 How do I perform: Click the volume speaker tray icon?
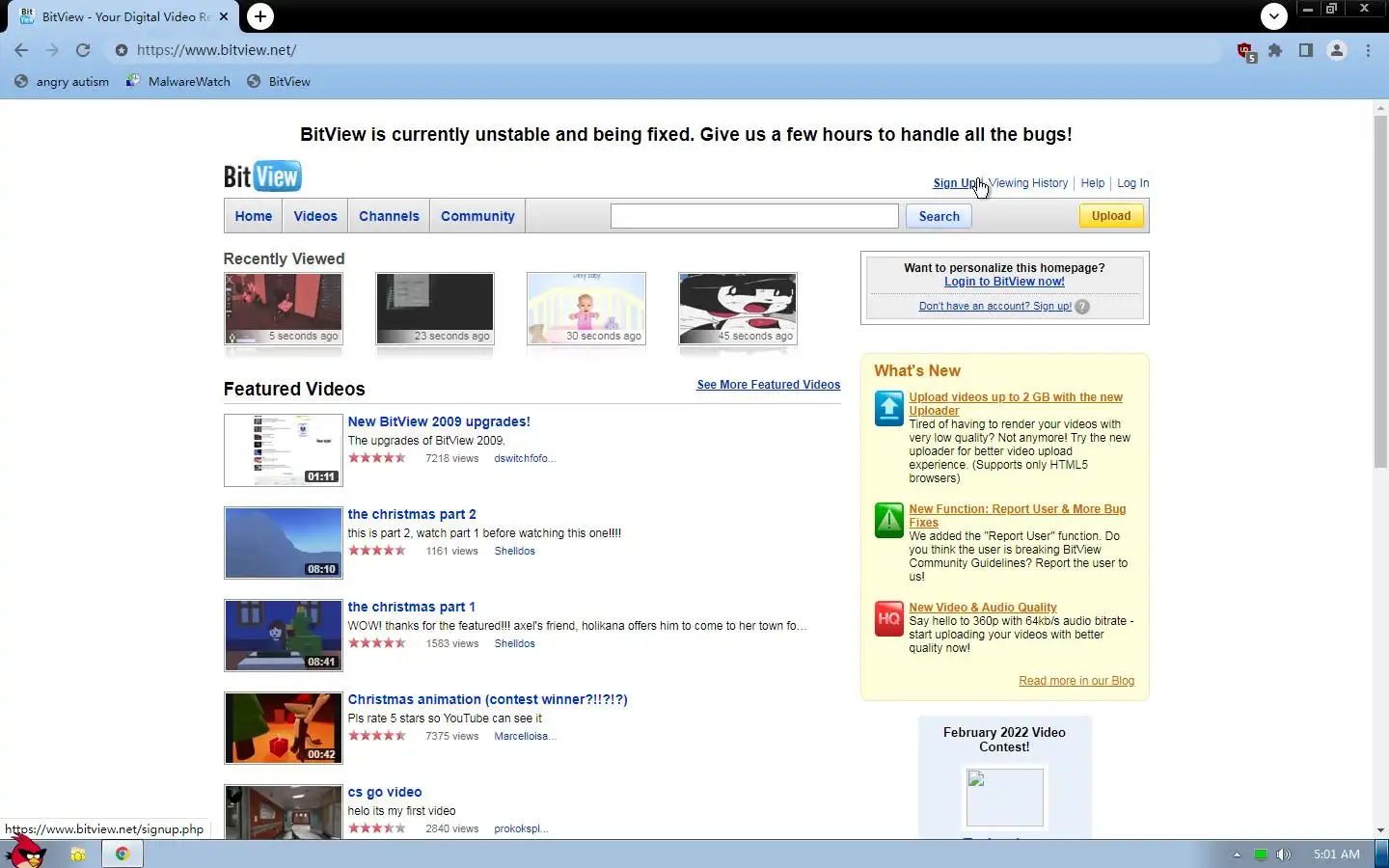click(1283, 854)
